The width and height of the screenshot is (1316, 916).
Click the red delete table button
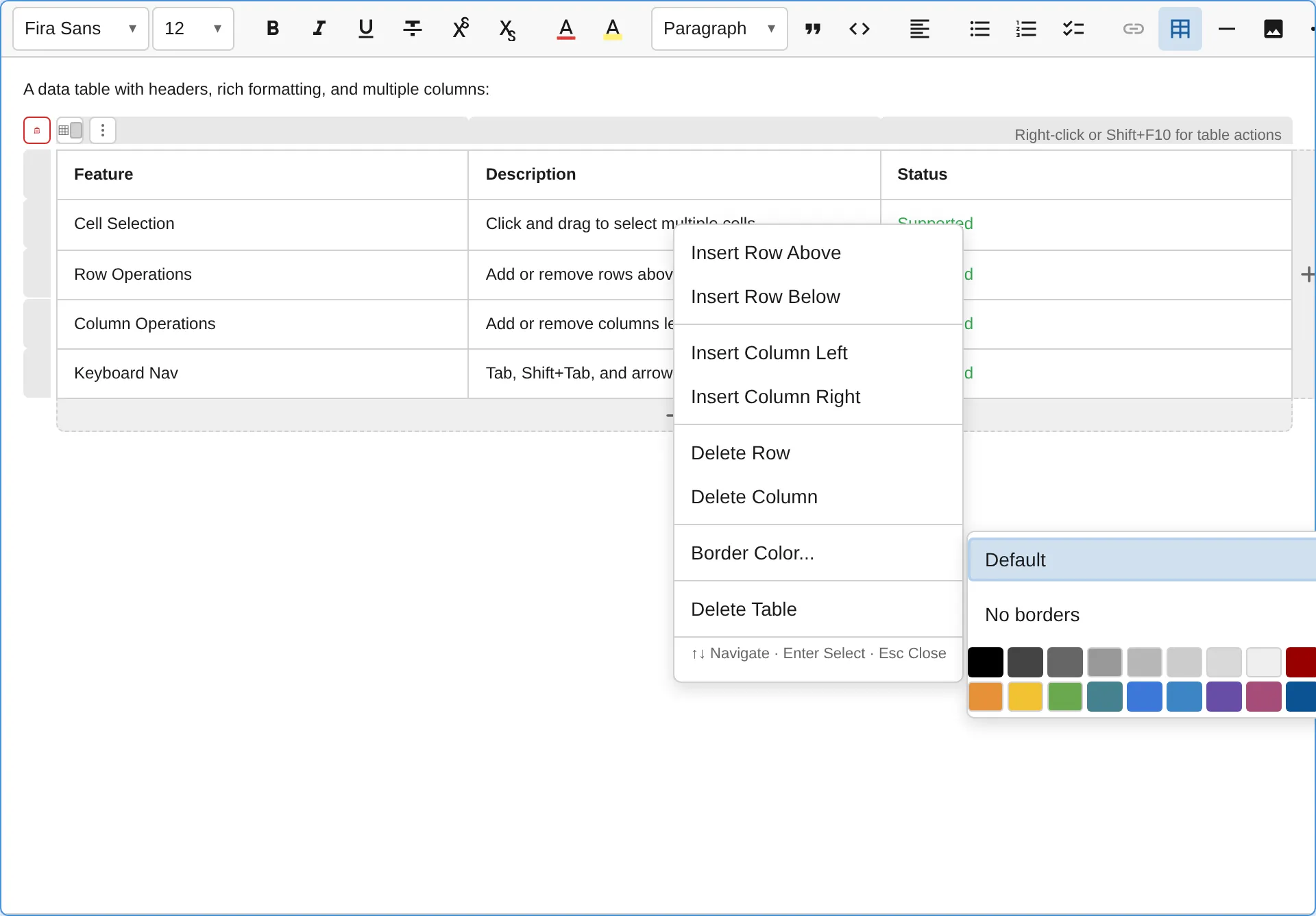click(37, 130)
